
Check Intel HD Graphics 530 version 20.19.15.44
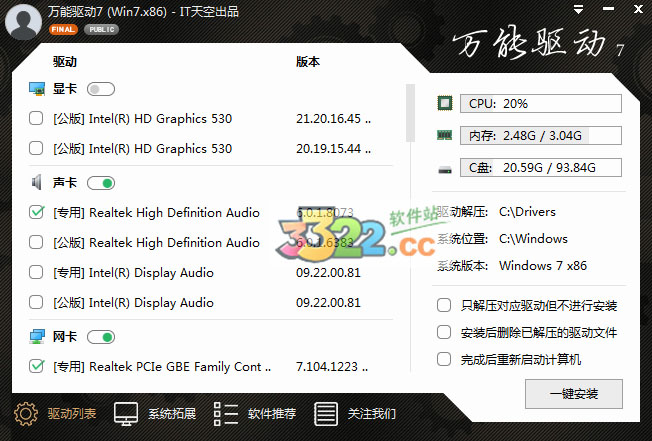tap(36, 148)
